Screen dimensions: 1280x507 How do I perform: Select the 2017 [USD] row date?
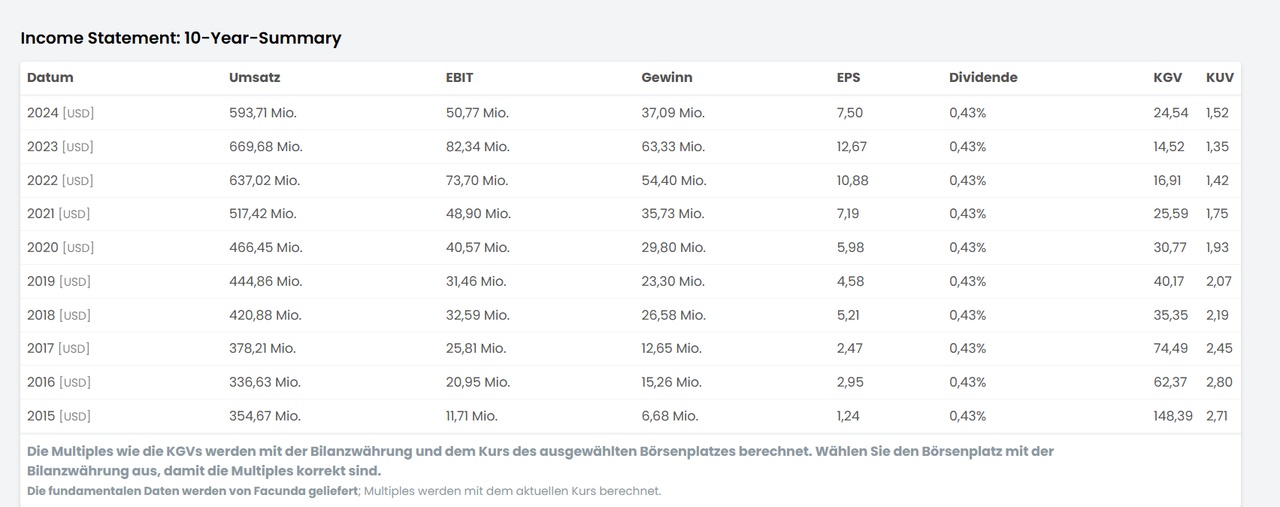(58, 349)
